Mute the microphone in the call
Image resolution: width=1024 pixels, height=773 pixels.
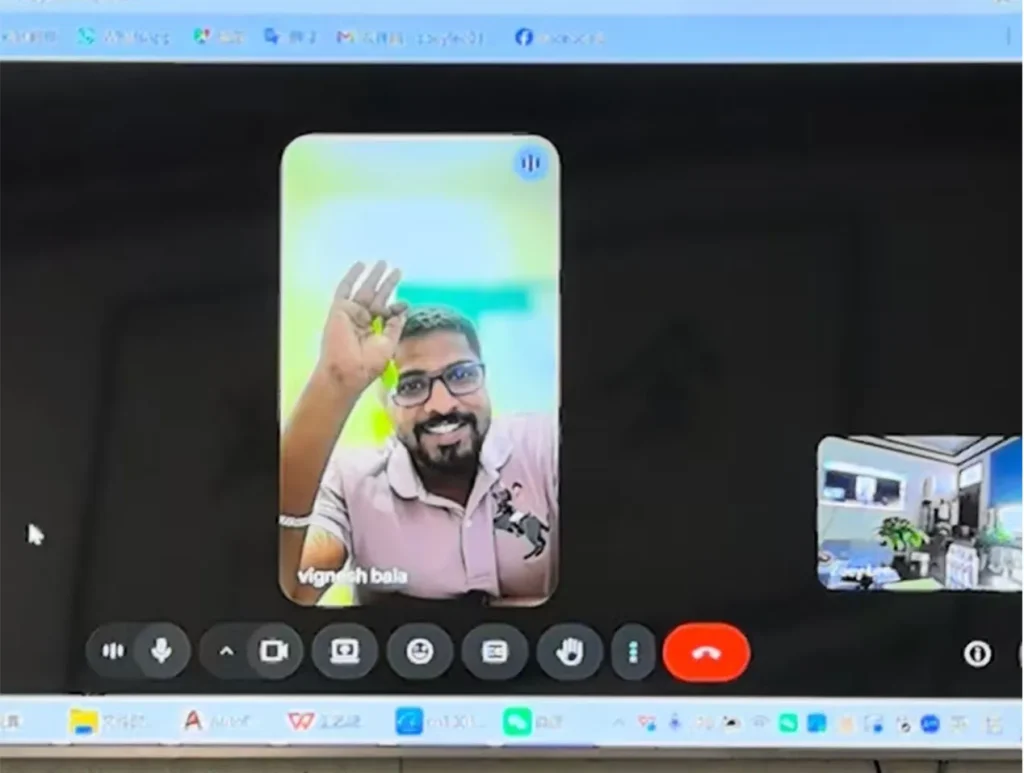(161, 651)
